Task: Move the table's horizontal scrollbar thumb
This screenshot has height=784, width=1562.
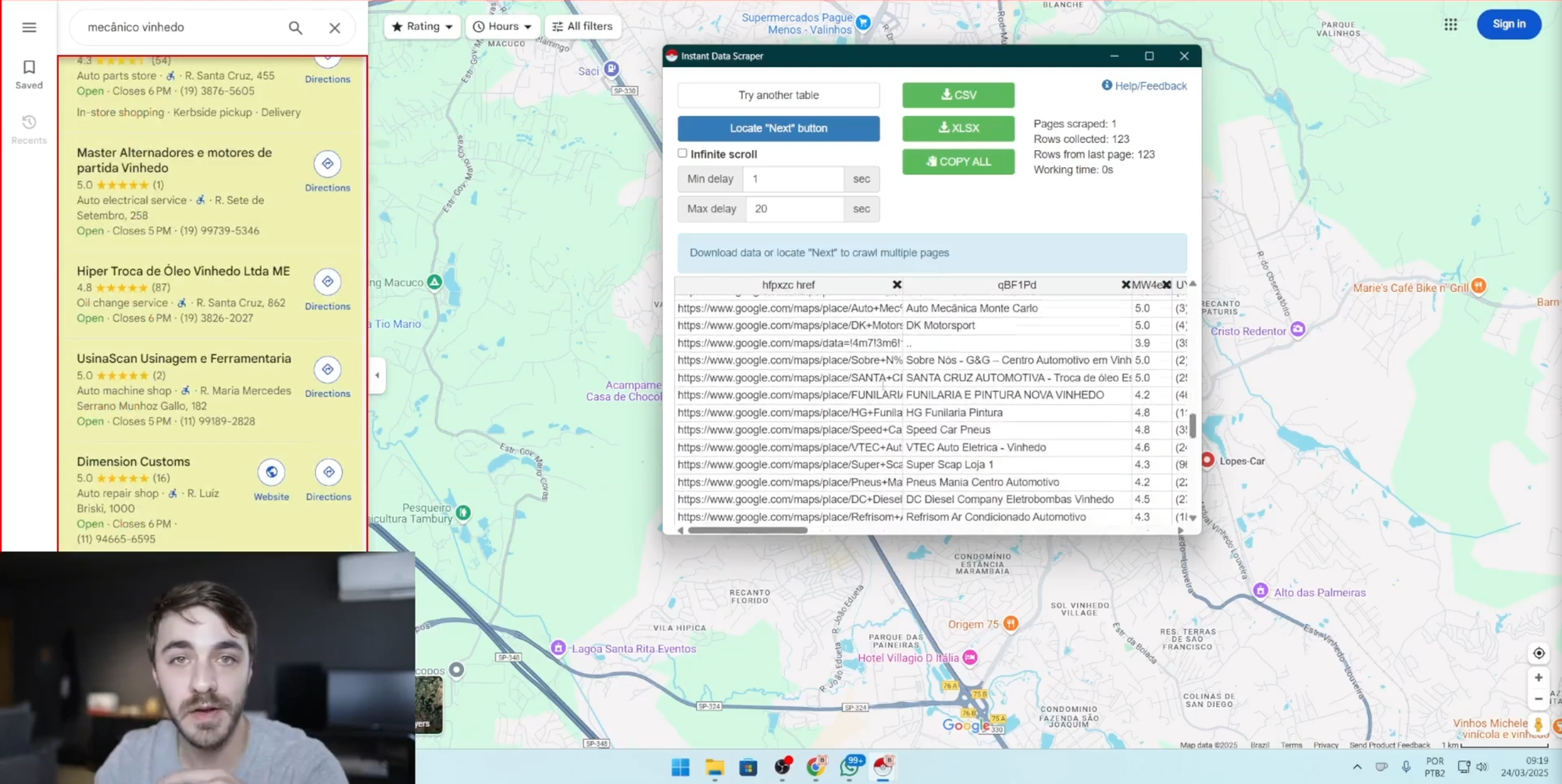Action: tap(747, 530)
